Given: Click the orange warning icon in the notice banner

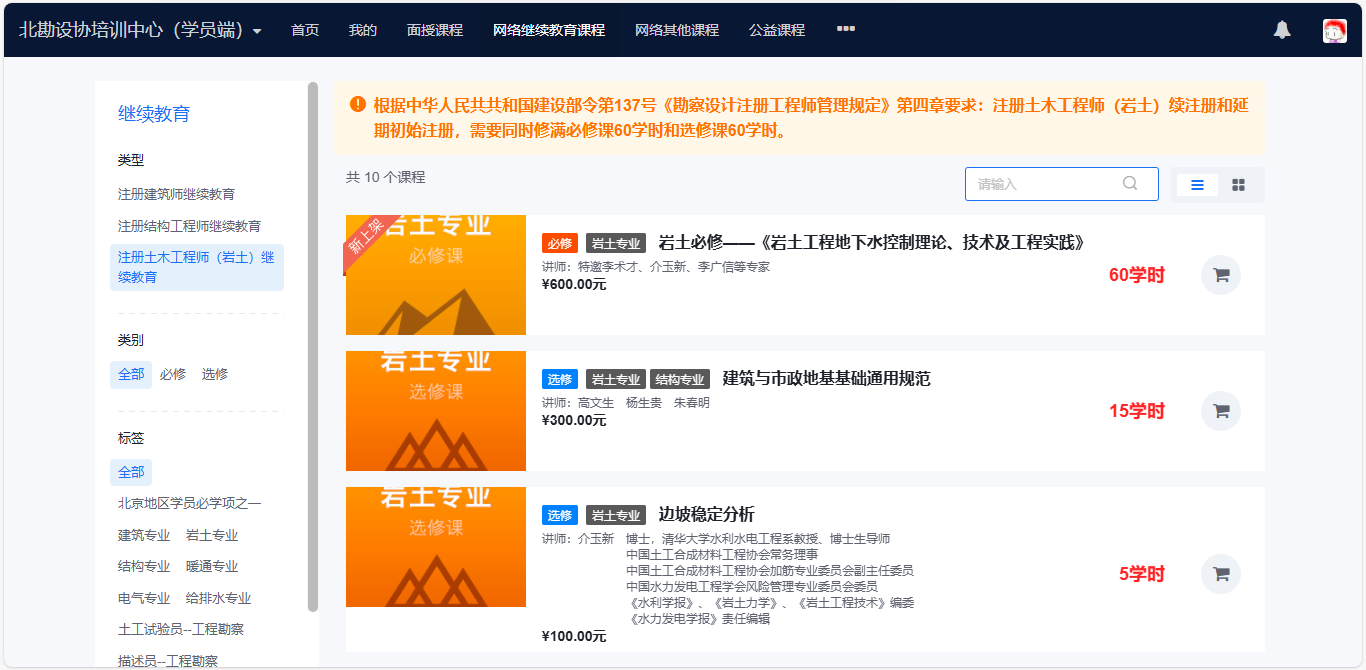Looking at the screenshot, I should pyautogui.click(x=357, y=105).
